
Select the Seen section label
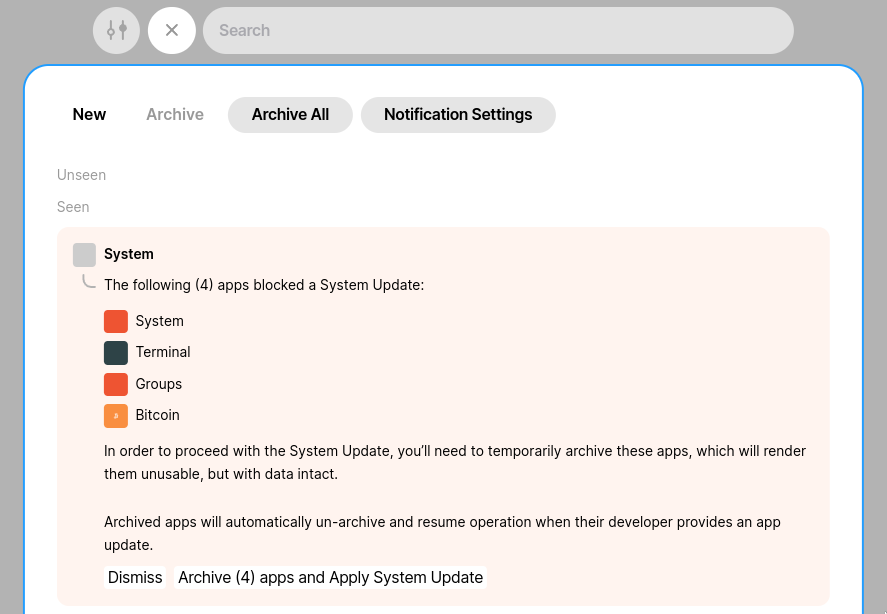tap(73, 207)
